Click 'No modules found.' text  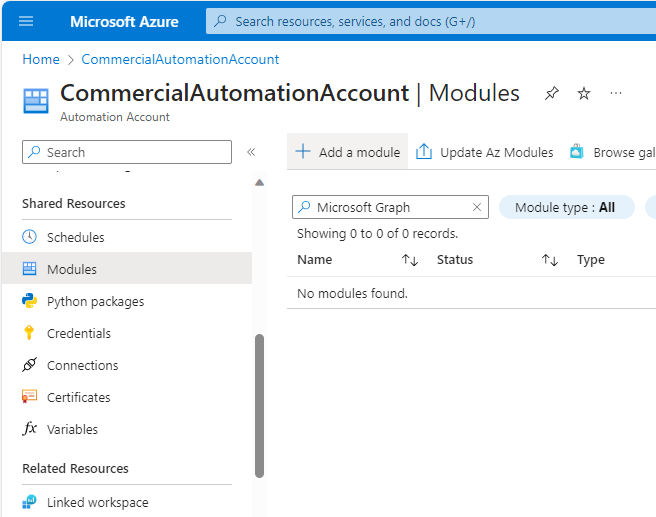click(x=352, y=294)
